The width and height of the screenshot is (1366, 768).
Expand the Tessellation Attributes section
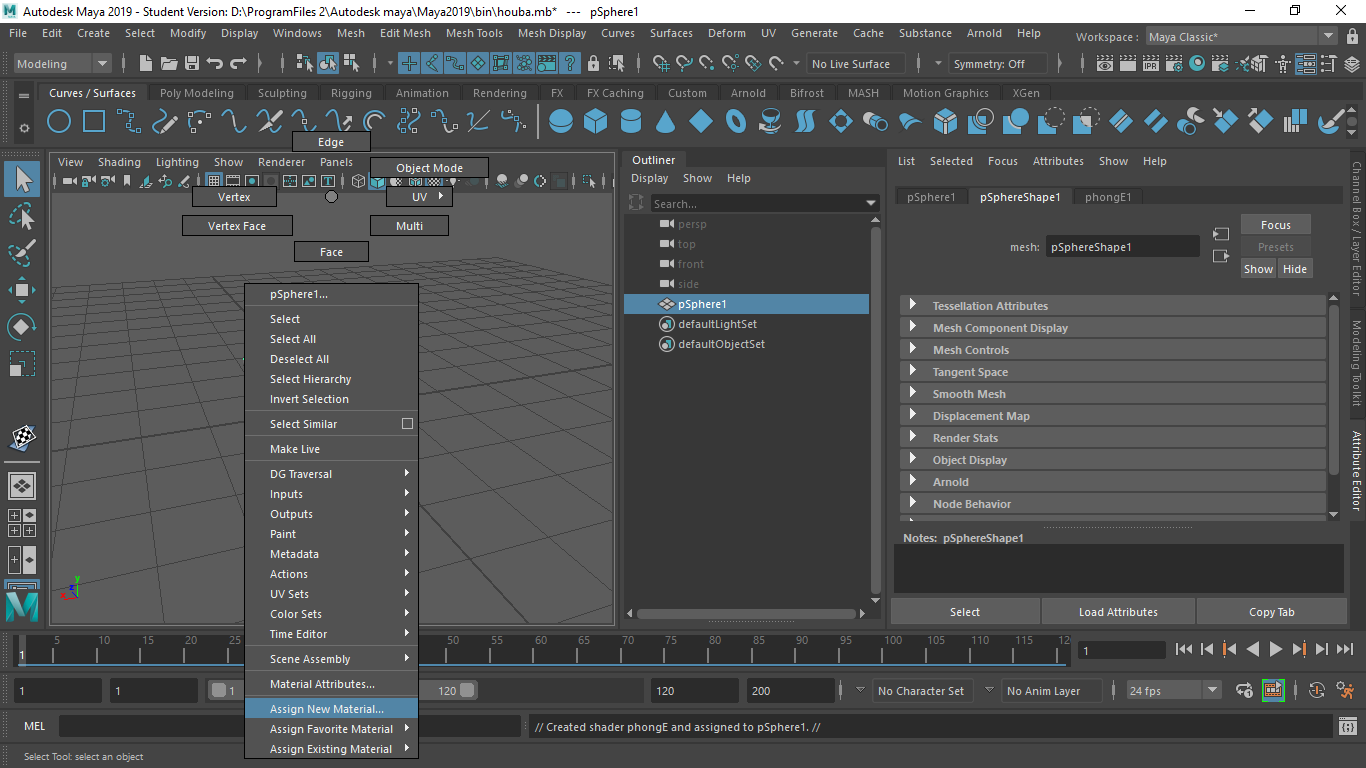[1113, 306]
